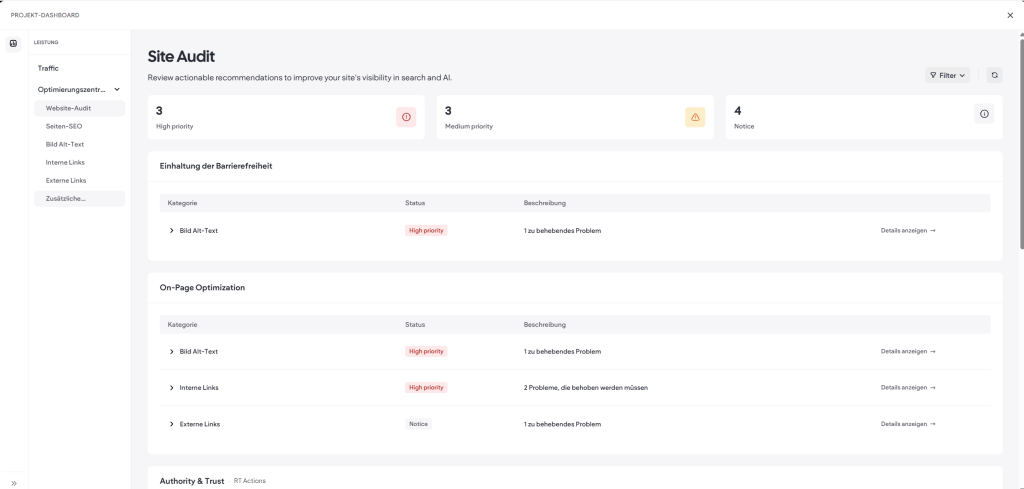The height and width of the screenshot is (489, 1024).
Task: Click the High priority badge in Interne Links row
Action: click(426, 387)
